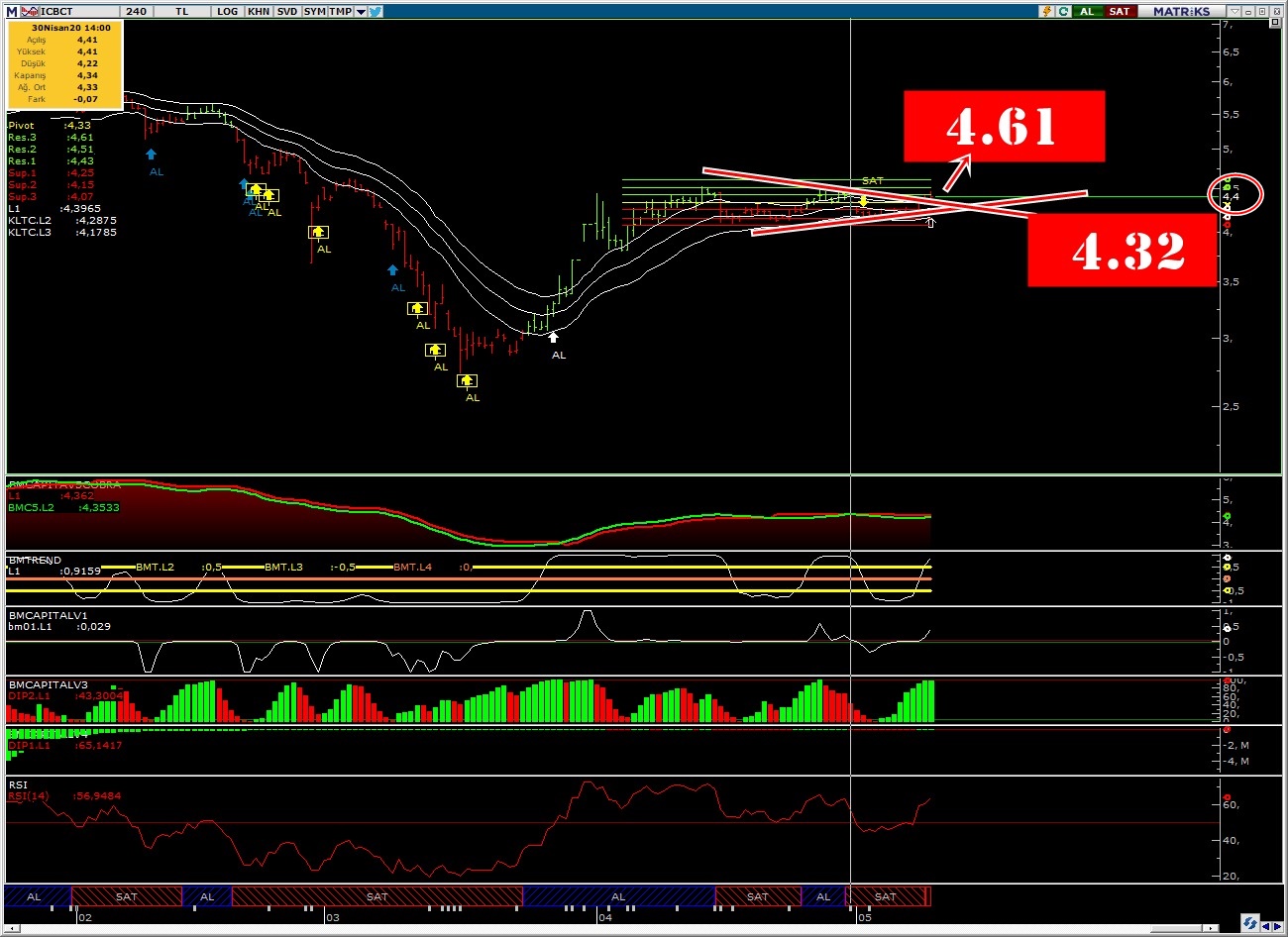Open the chart type icon beside ICBCT
Viewport: 1288px width, 937px height.
pyautogui.click(x=29, y=11)
